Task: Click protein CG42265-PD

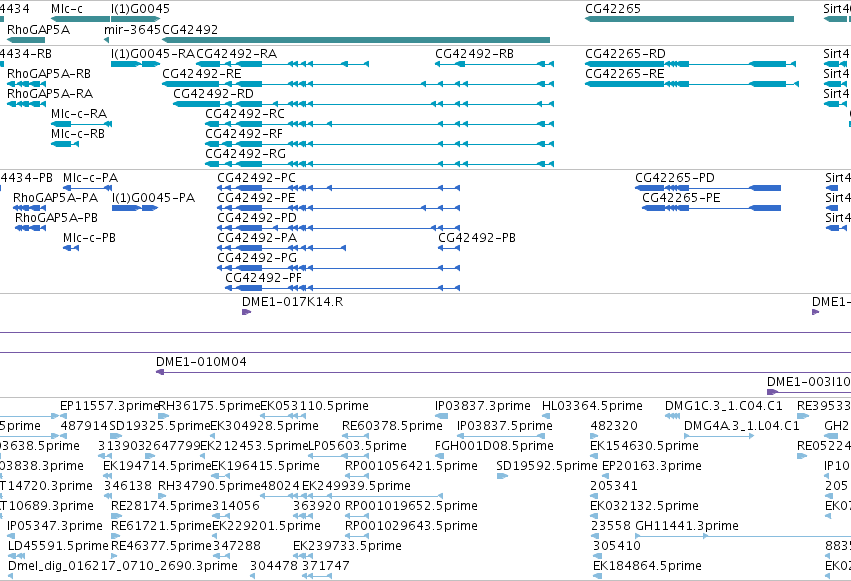Action: 708,188
